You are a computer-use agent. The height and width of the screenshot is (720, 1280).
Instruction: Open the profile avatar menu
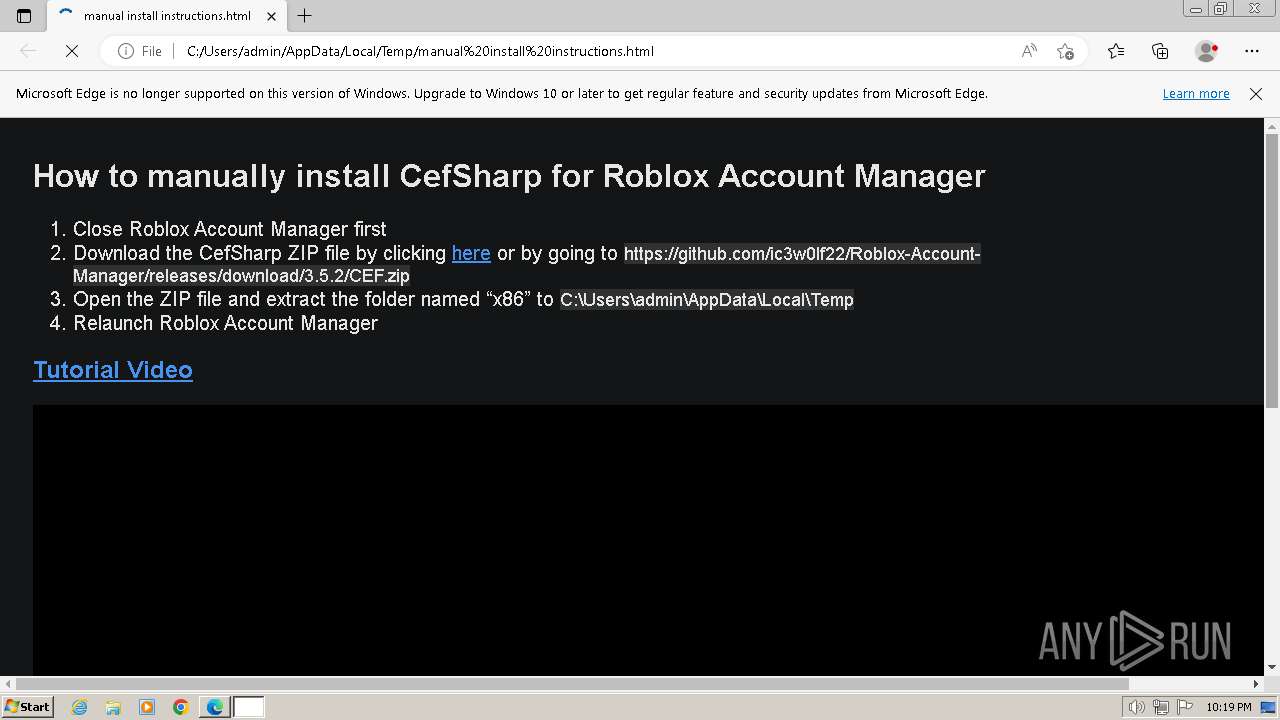[x=1206, y=51]
